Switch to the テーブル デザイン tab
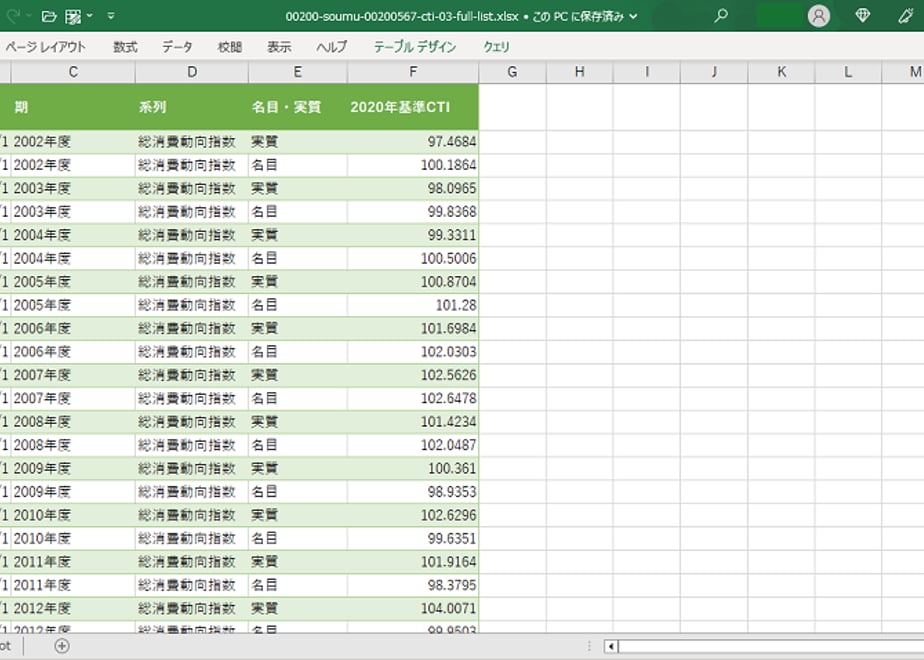This screenshot has width=924, height=660. (415, 47)
